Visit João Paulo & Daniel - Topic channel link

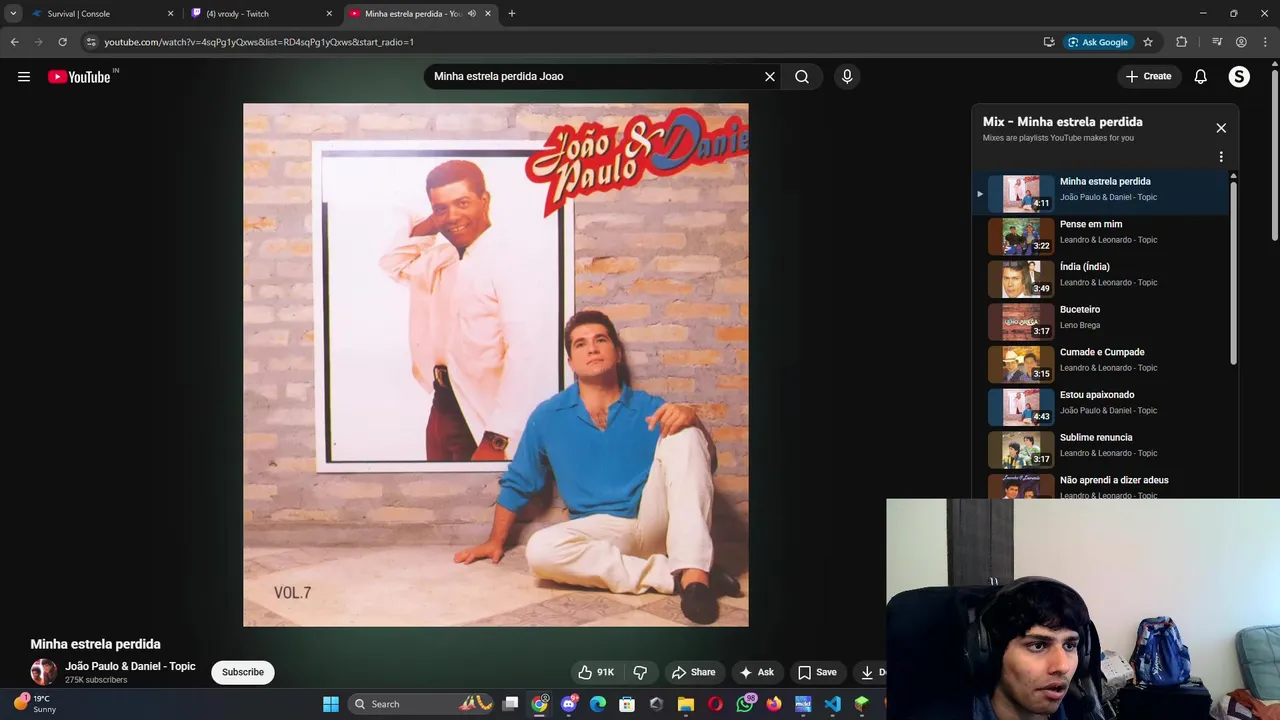pos(130,666)
